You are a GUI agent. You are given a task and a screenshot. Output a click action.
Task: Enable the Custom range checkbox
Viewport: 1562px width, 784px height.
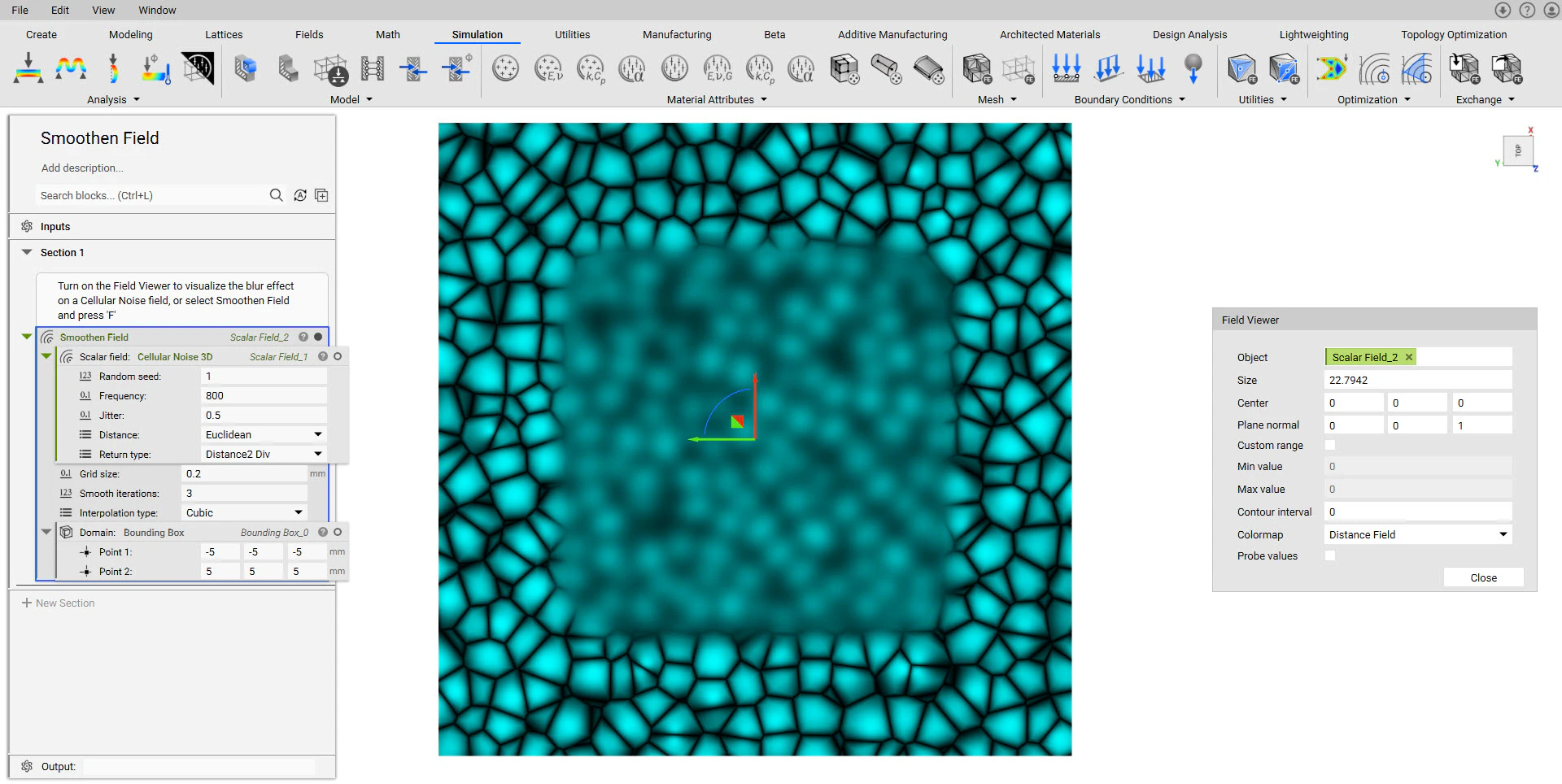click(x=1330, y=445)
